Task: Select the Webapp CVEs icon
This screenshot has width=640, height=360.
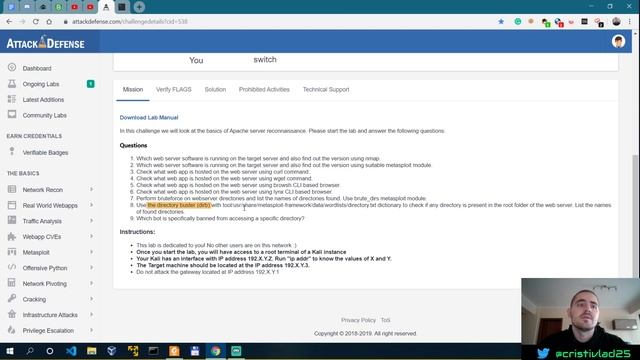Action: (x=12, y=236)
